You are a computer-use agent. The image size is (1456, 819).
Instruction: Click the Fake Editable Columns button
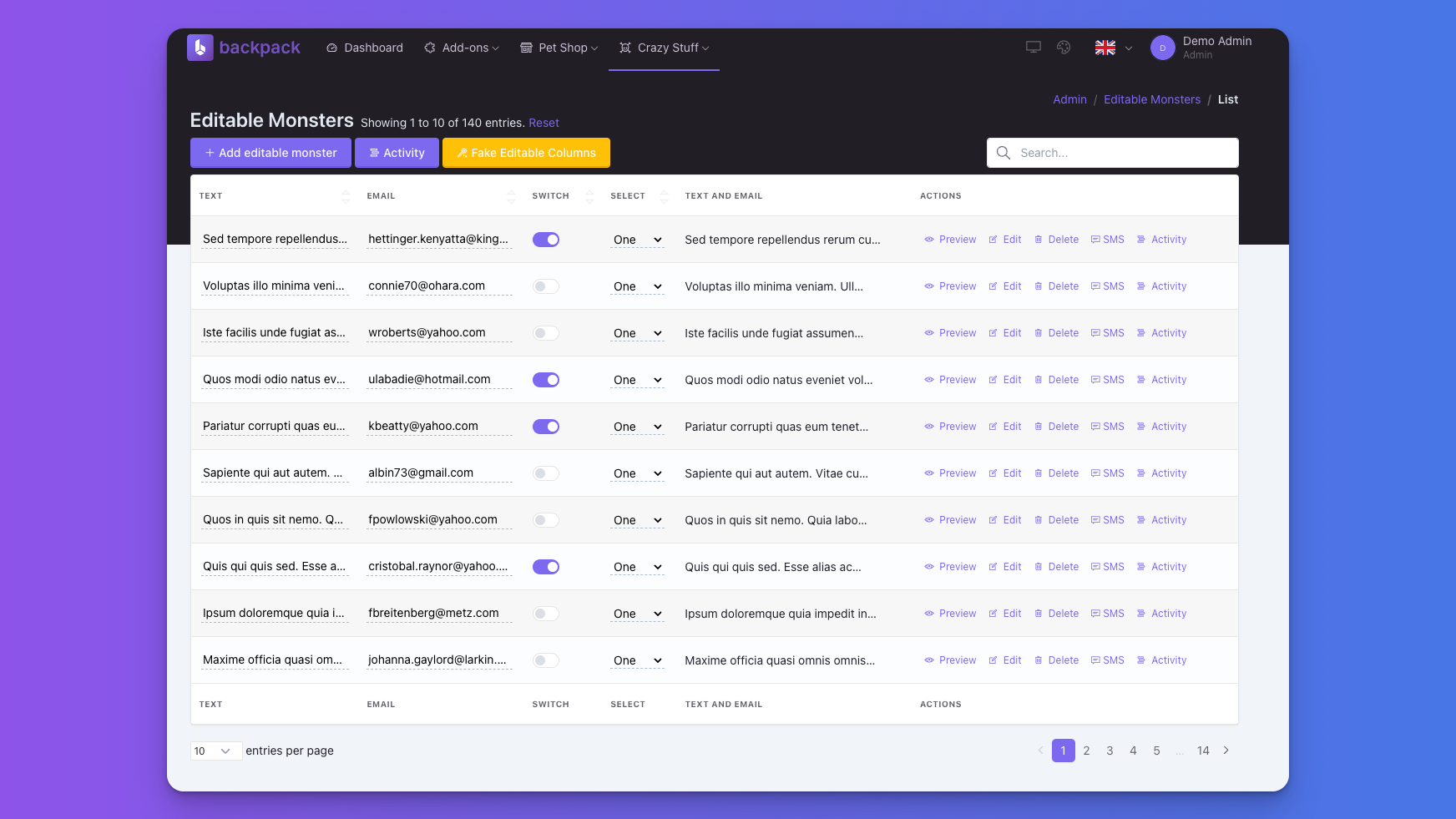point(526,153)
